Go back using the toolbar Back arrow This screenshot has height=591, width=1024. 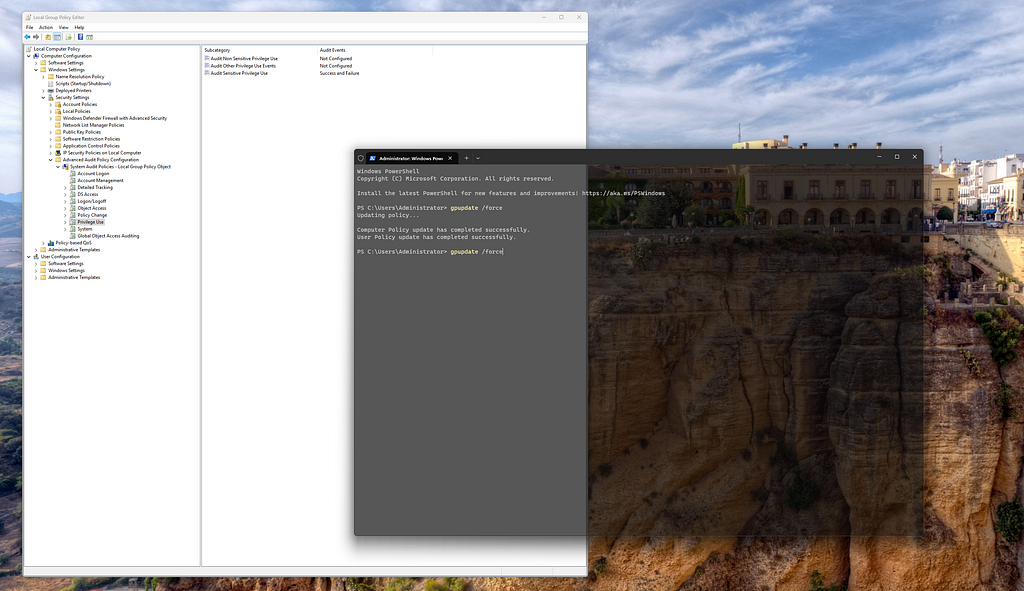(x=27, y=37)
